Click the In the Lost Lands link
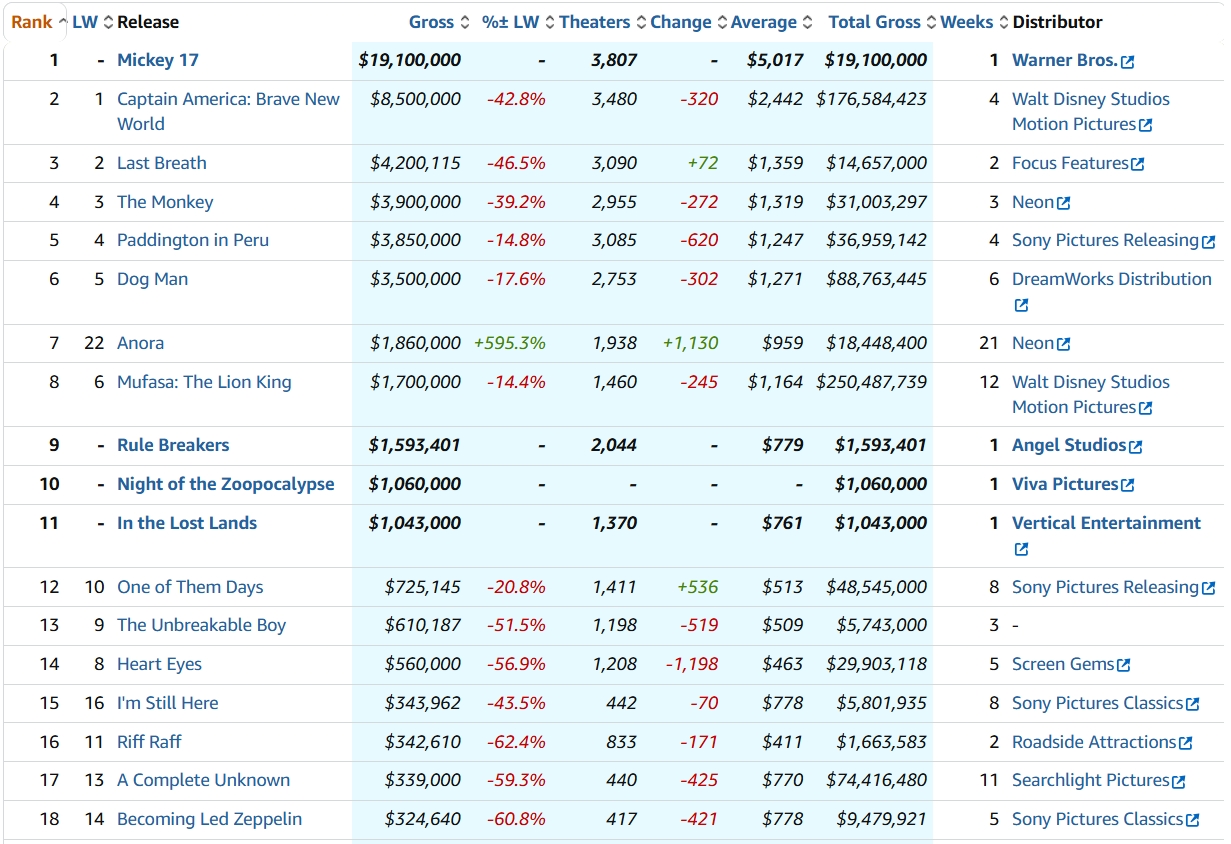This screenshot has height=844, width=1231. click(x=187, y=523)
